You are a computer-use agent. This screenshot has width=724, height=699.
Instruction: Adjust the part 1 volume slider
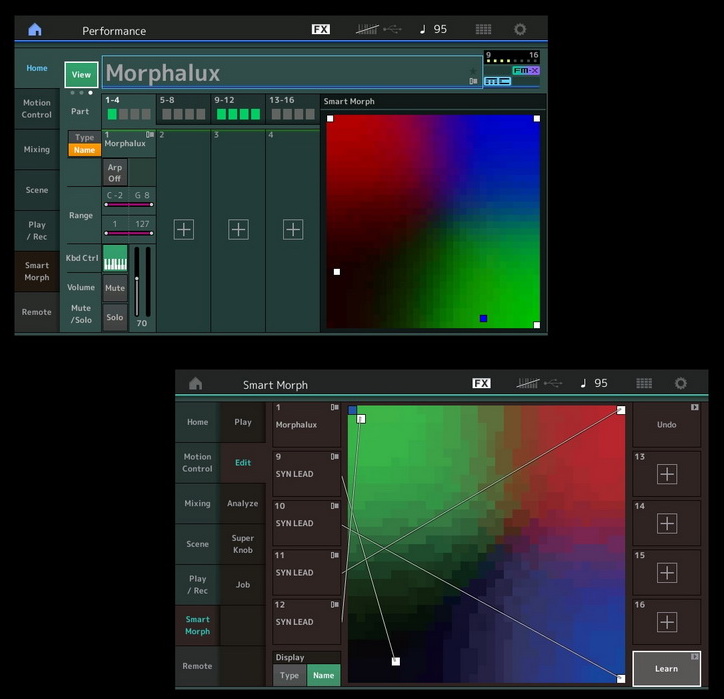click(137, 281)
